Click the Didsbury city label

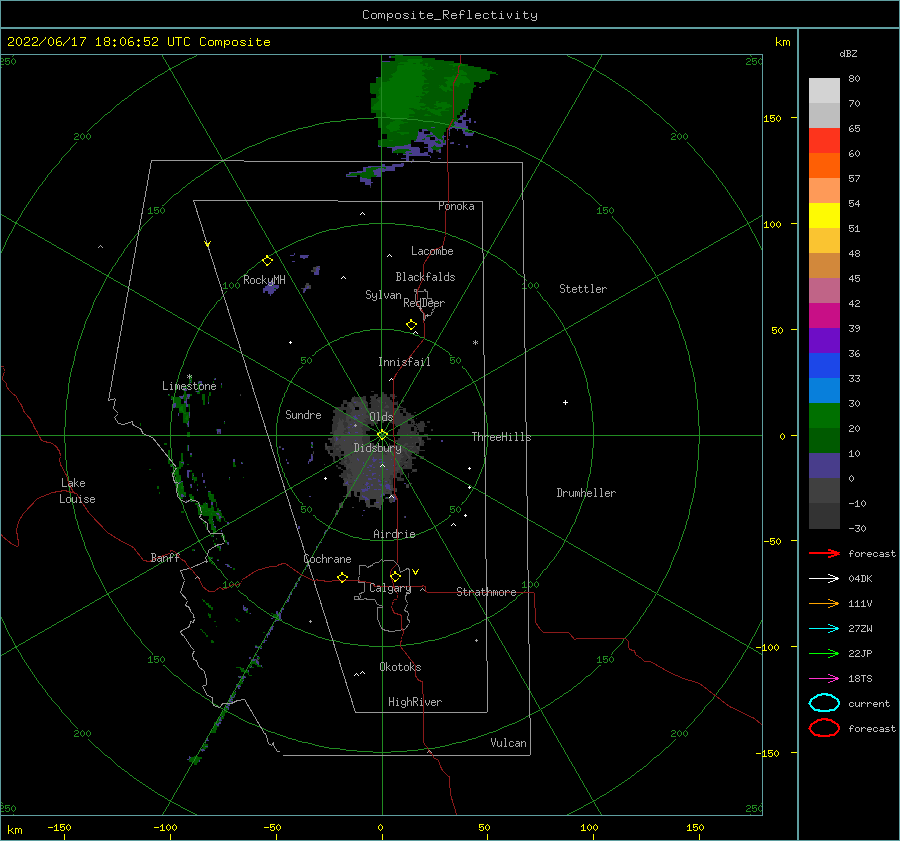(378, 448)
